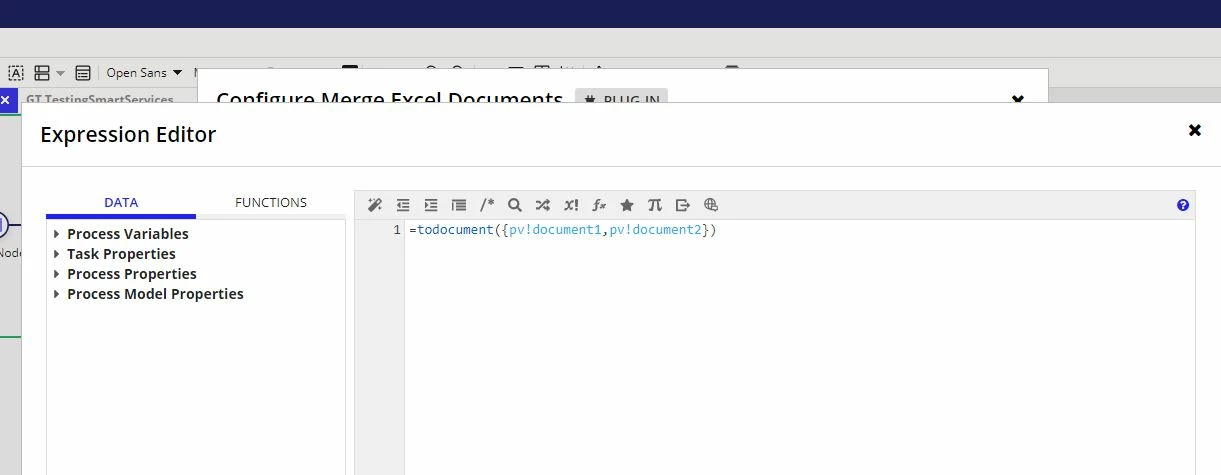
Task: Switch to the DATA tab
Action: [x=121, y=202]
